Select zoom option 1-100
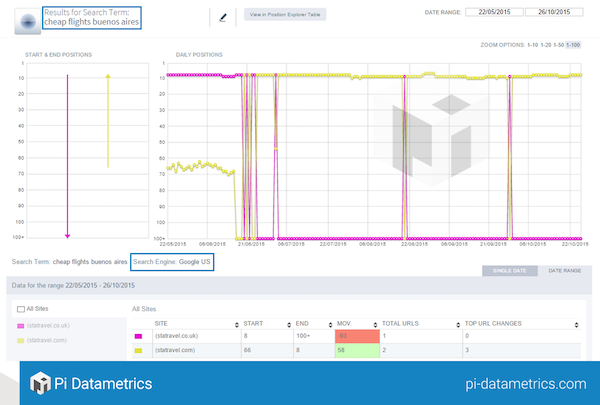600x405 pixels. pyautogui.click(x=574, y=44)
